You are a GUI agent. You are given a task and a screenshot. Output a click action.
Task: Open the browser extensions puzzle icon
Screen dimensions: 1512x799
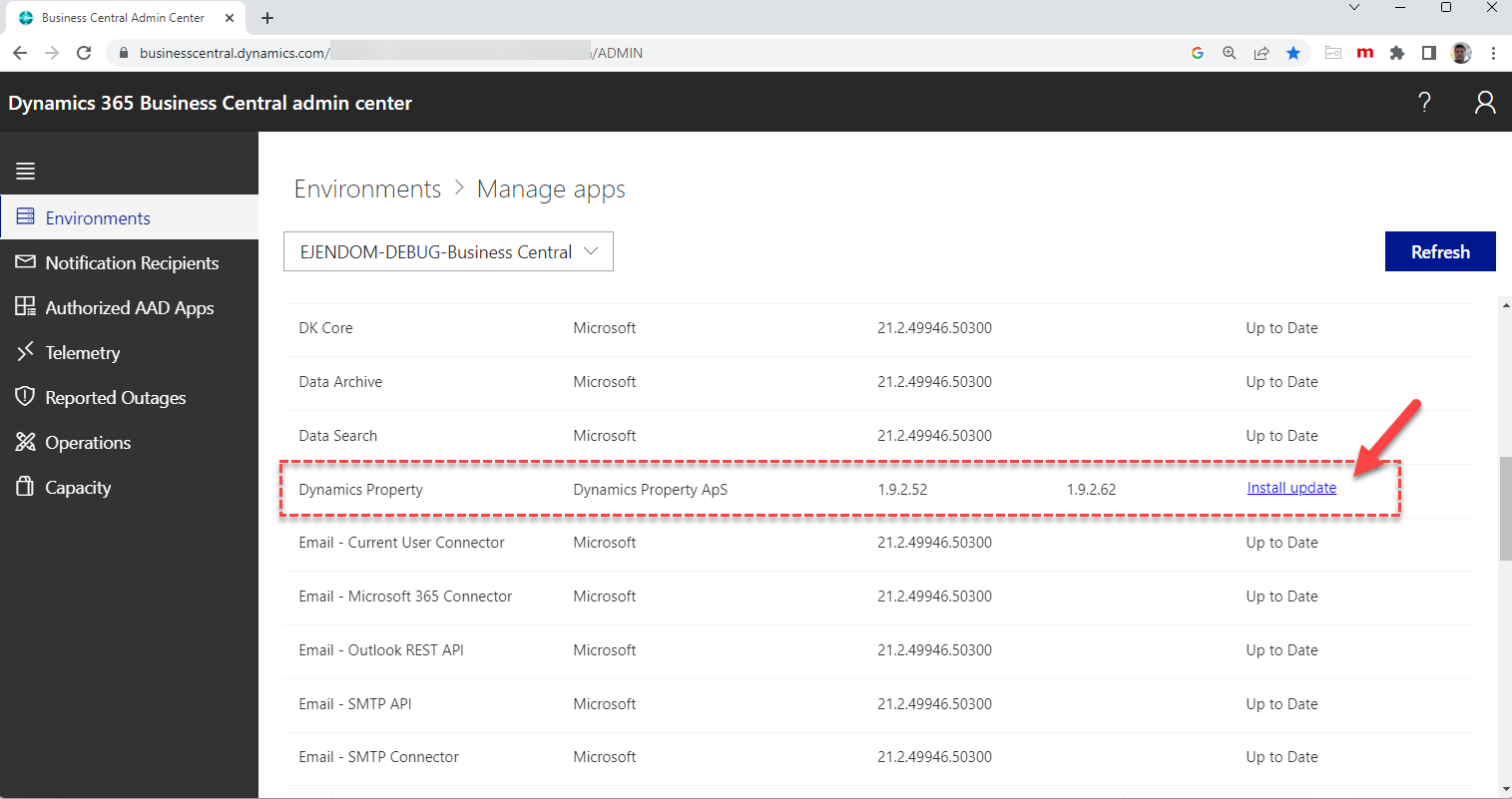click(x=1397, y=53)
